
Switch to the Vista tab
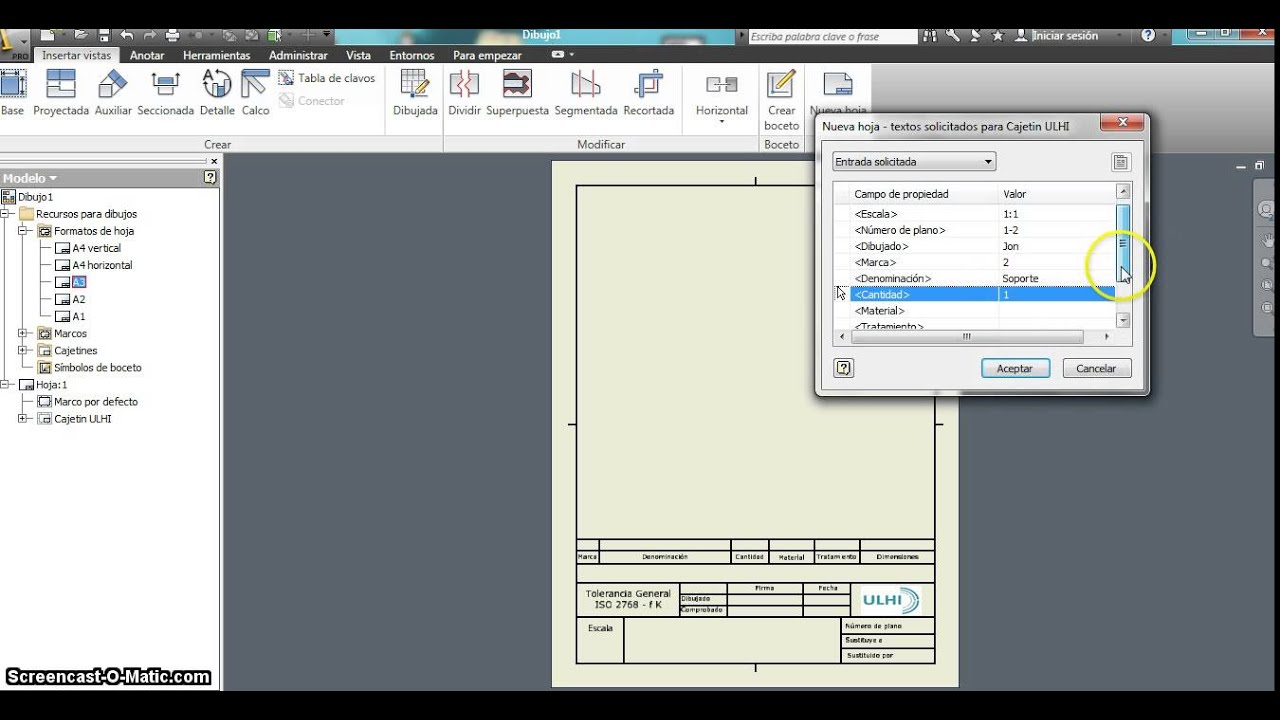358,55
